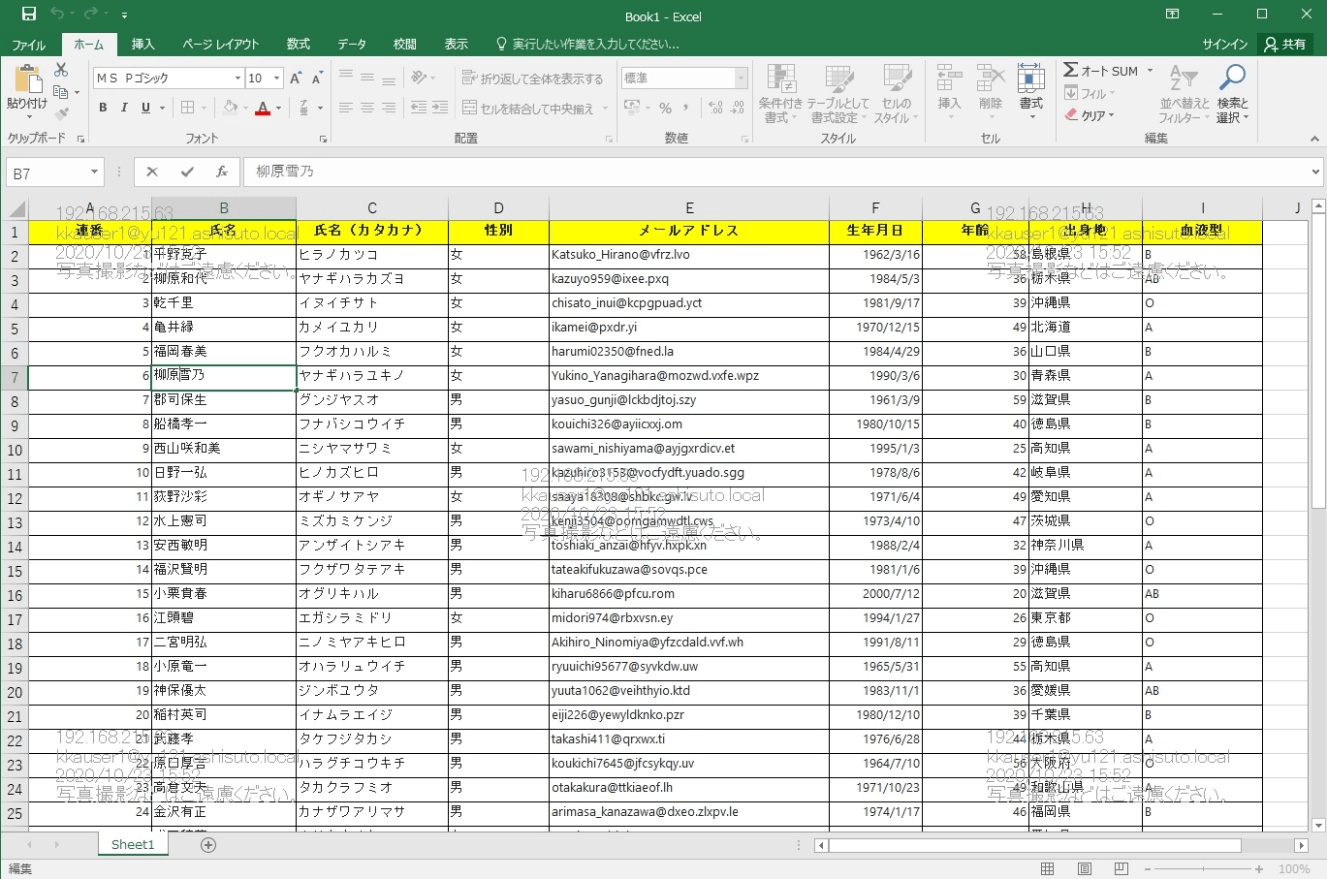Toggle Italic formatting

point(124,108)
